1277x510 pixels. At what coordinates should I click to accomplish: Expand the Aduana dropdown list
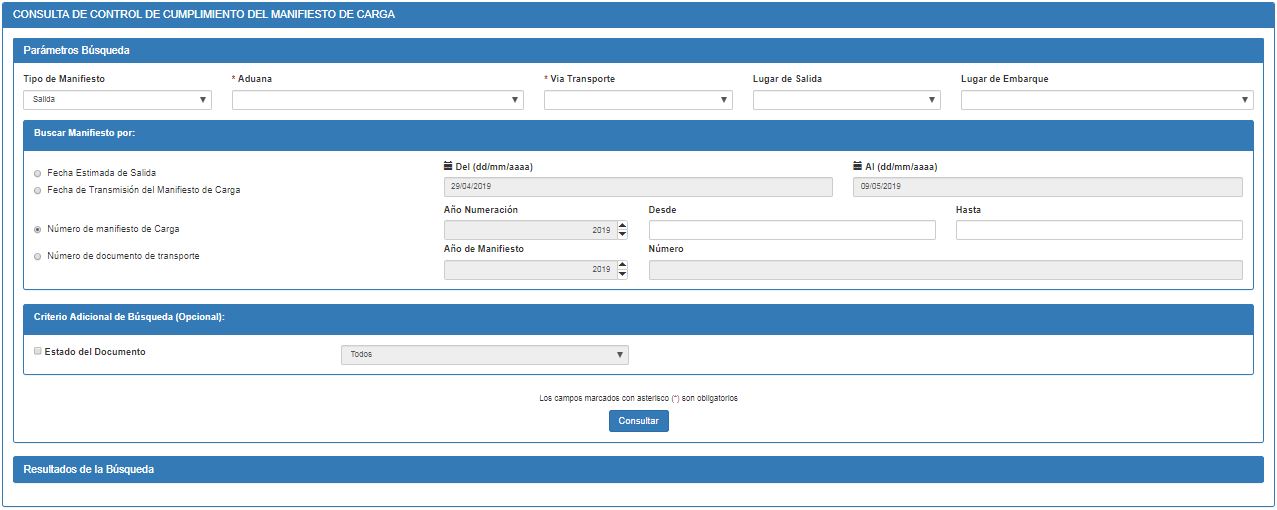tap(377, 100)
